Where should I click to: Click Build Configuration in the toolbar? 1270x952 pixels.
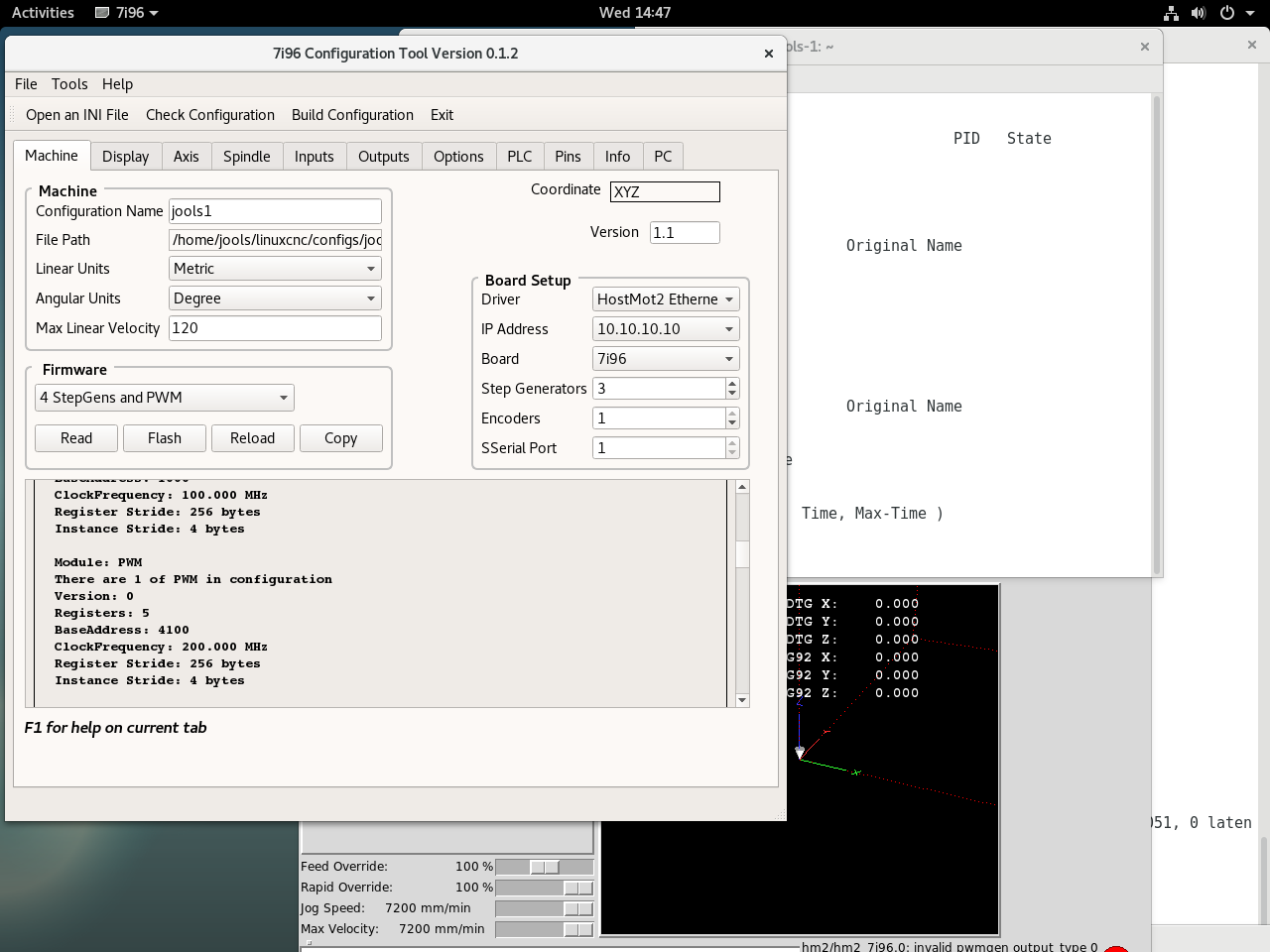(x=352, y=115)
